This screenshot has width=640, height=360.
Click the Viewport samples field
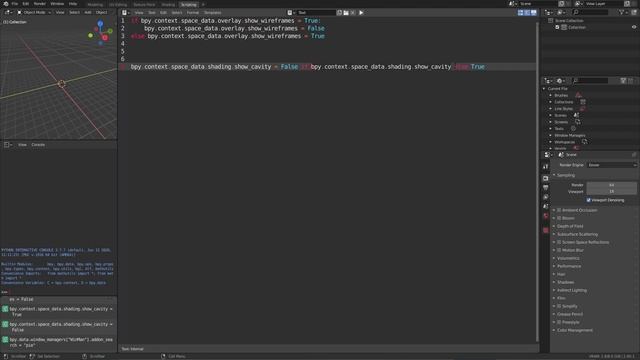(611, 191)
